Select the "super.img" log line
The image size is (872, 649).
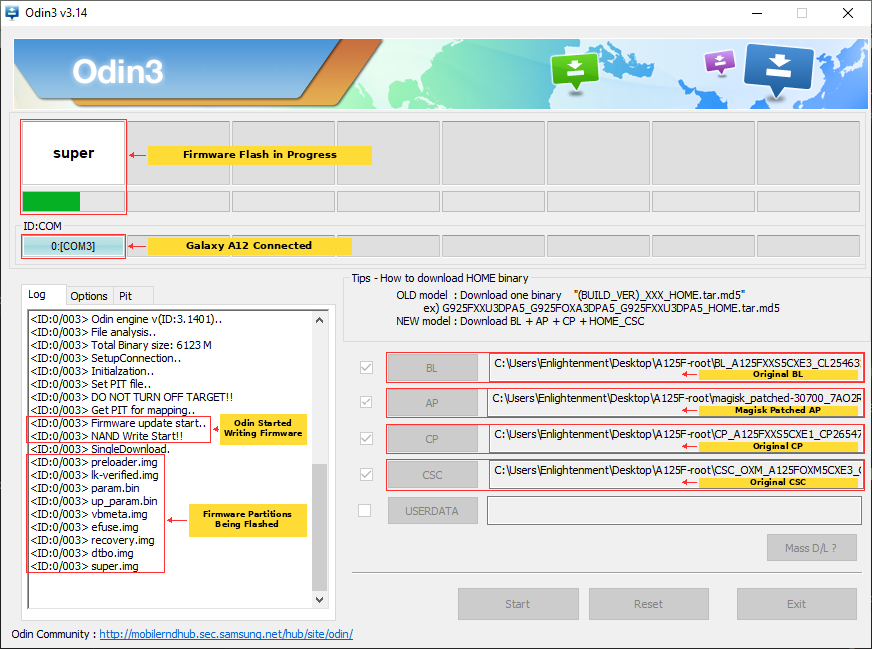[x=85, y=566]
